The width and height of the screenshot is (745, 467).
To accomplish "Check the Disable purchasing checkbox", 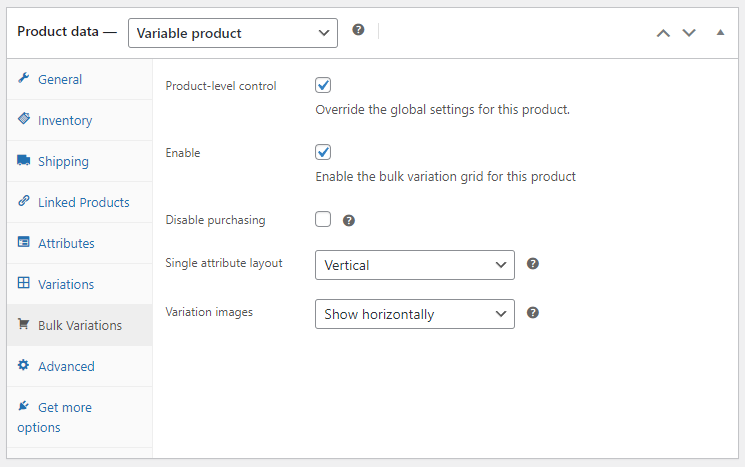I will click(x=323, y=219).
